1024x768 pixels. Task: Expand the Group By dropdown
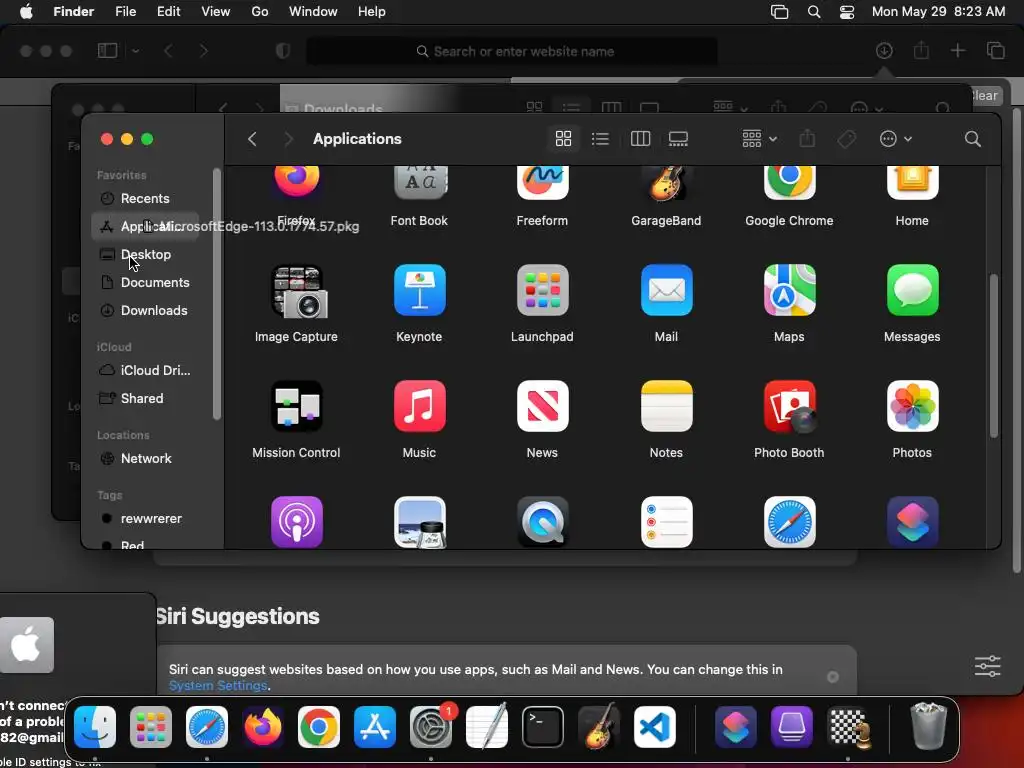coord(759,138)
